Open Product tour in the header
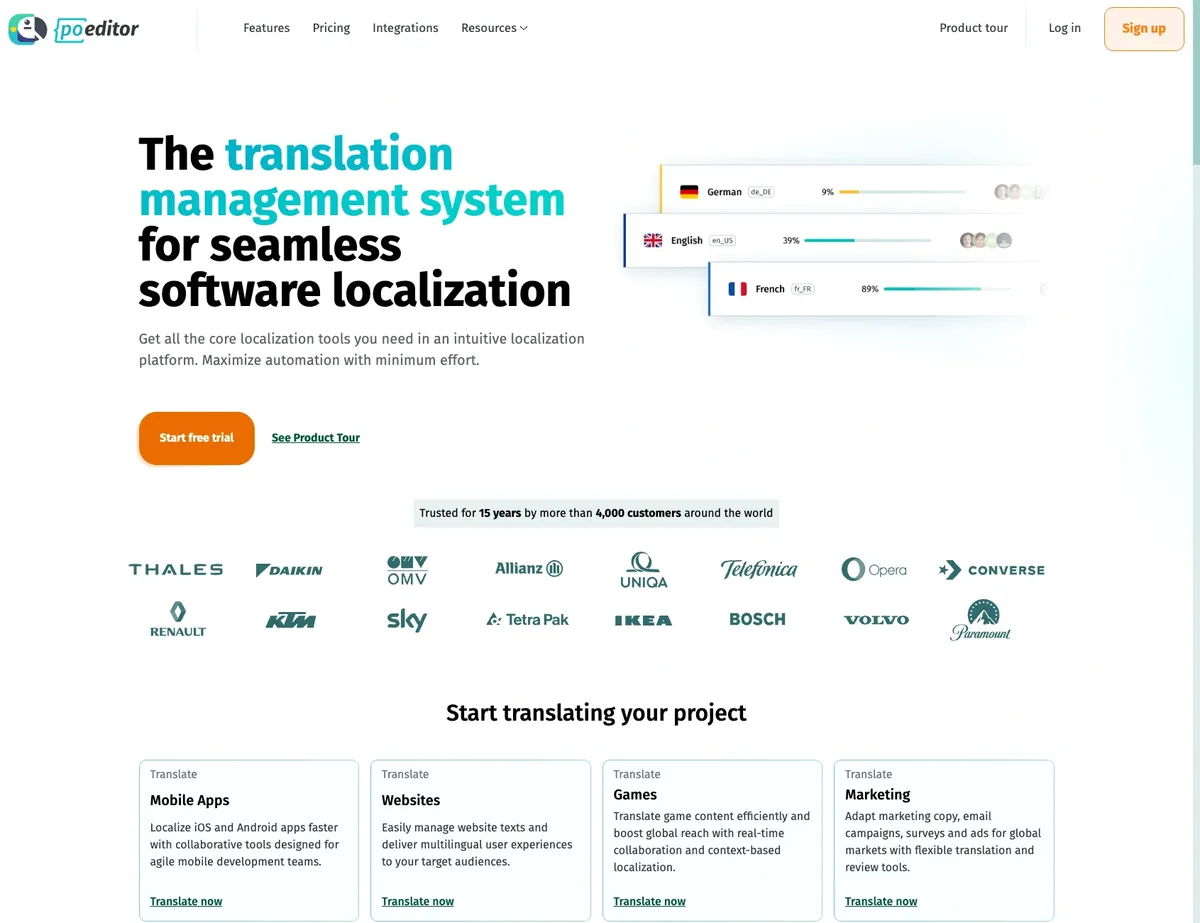Screen dimensions: 1200x923 coord(974,28)
